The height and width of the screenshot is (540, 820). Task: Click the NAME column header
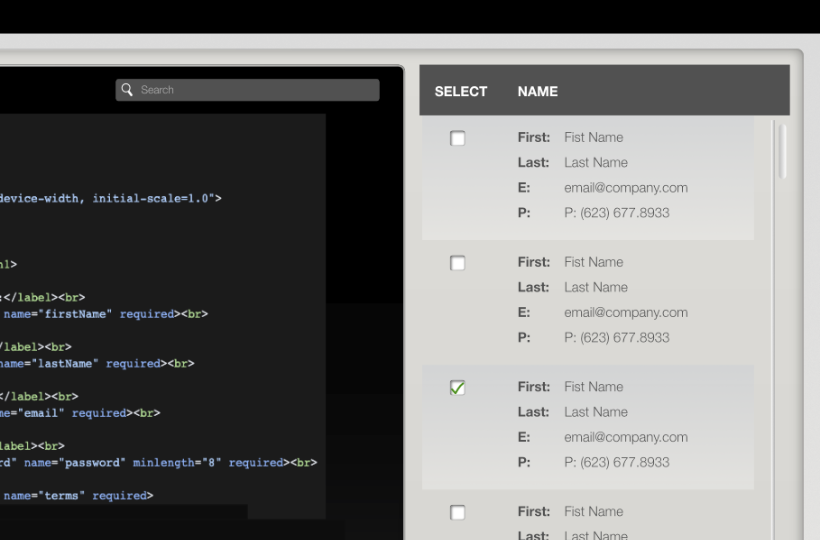tap(538, 91)
